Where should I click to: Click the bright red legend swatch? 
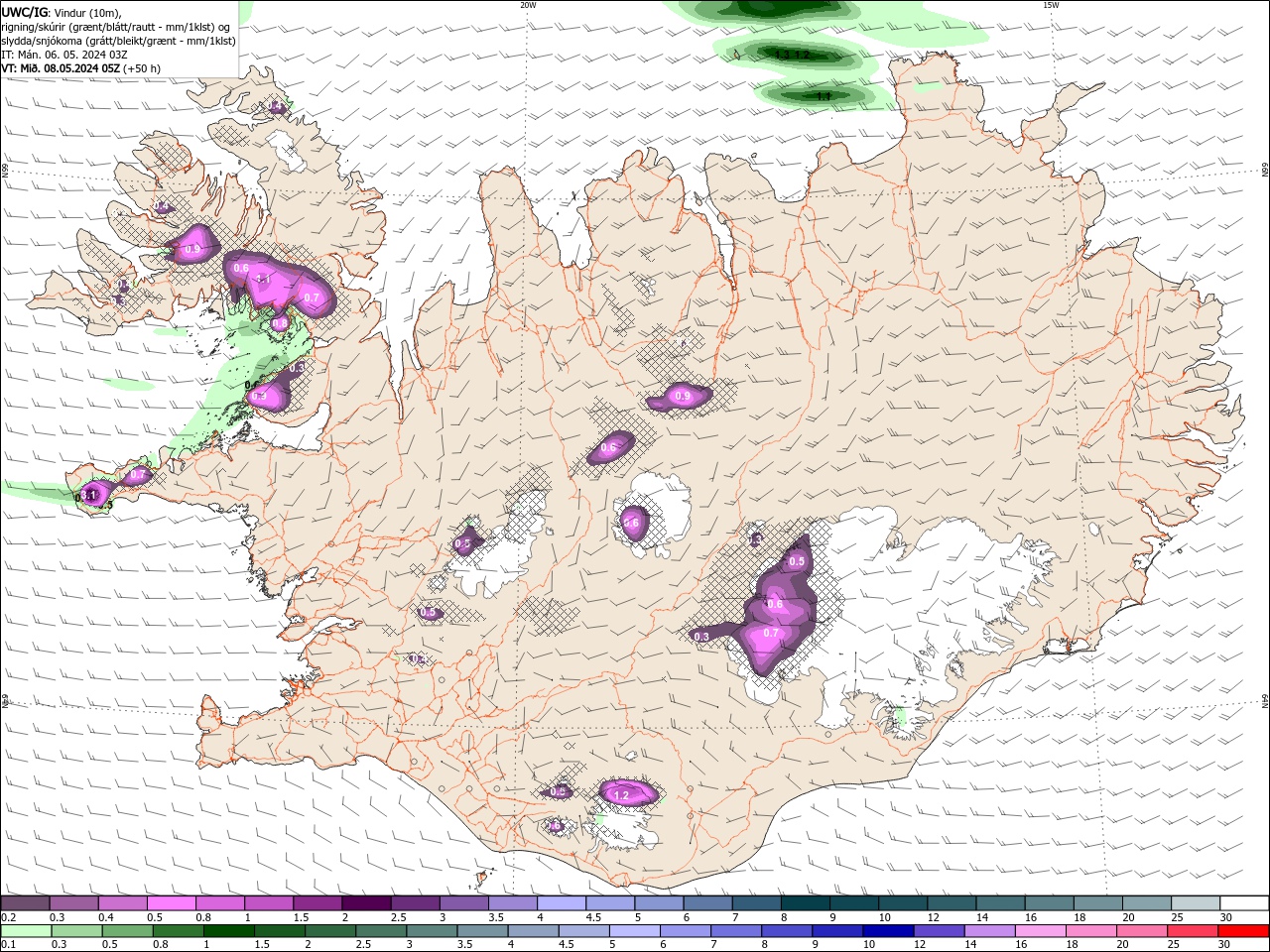coord(1244,931)
